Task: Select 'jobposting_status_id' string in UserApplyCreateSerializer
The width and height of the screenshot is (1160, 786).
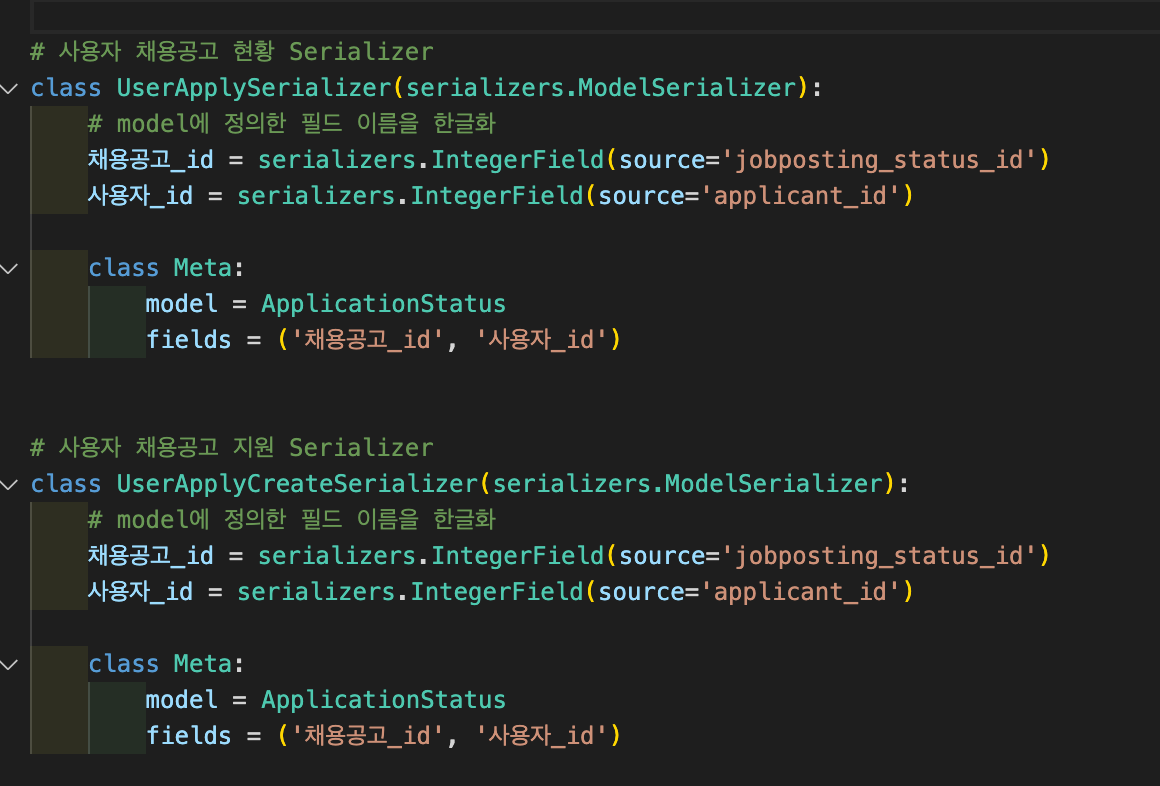Action: tap(879, 556)
